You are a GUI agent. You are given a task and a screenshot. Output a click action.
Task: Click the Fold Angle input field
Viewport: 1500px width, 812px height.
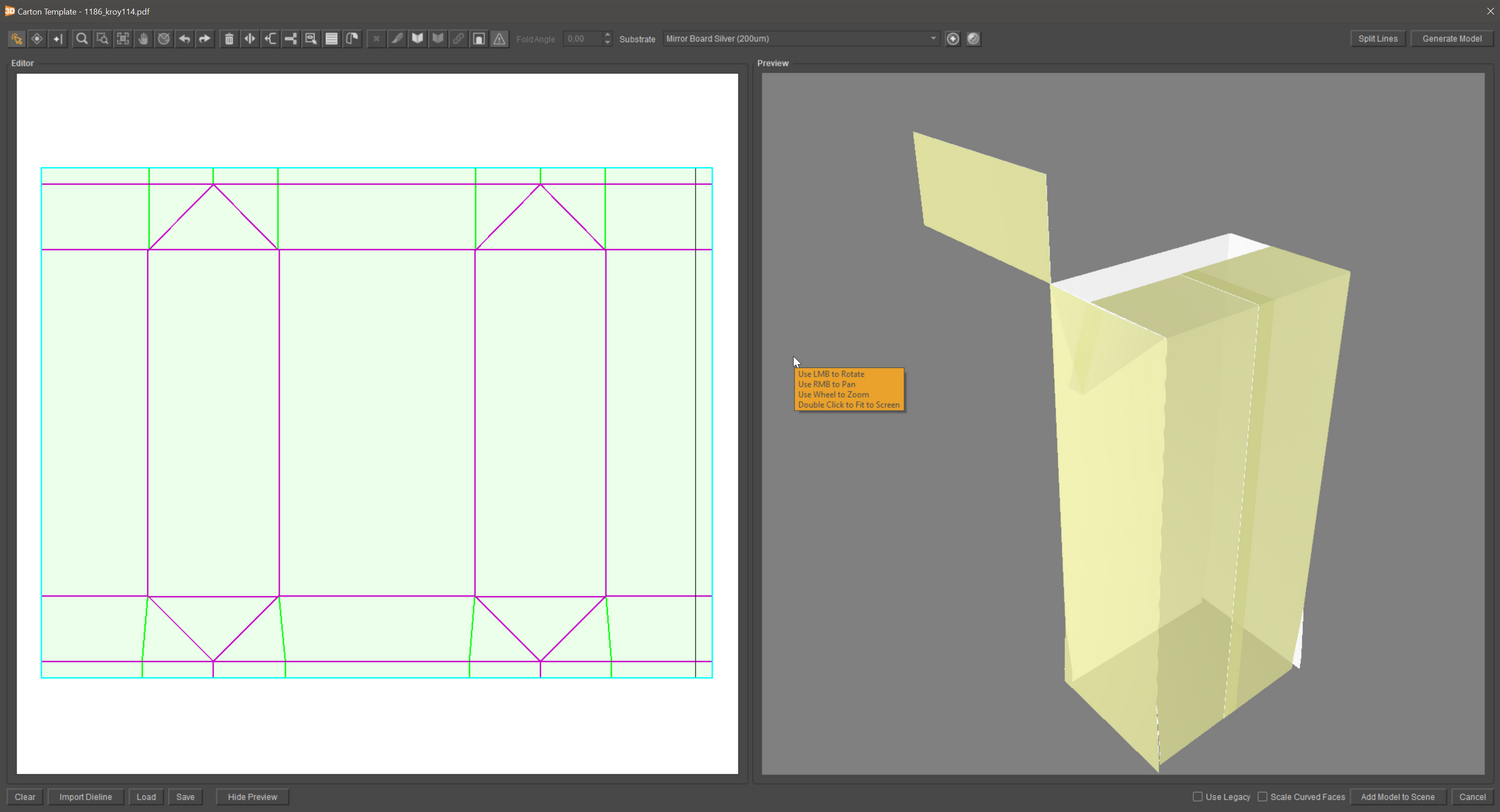(583, 39)
